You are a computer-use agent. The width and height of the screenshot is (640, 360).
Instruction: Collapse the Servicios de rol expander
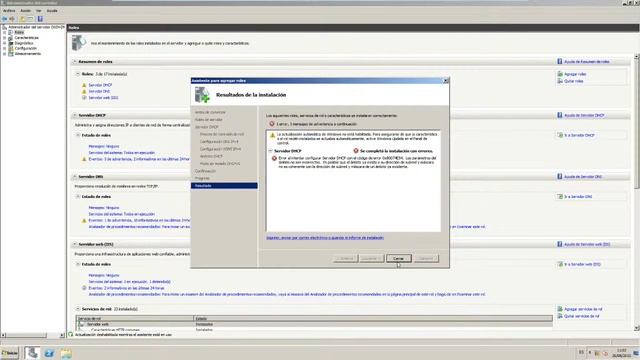click(78, 309)
